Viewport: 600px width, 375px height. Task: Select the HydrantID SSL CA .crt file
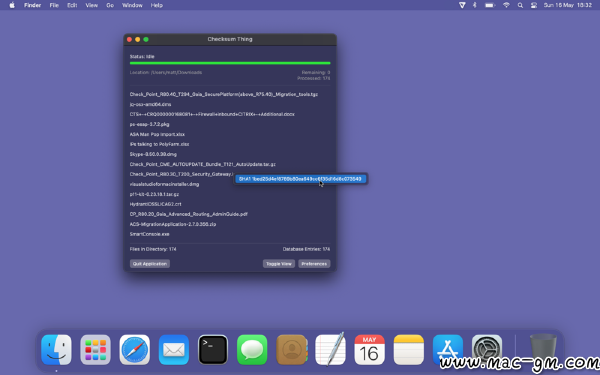(155, 204)
